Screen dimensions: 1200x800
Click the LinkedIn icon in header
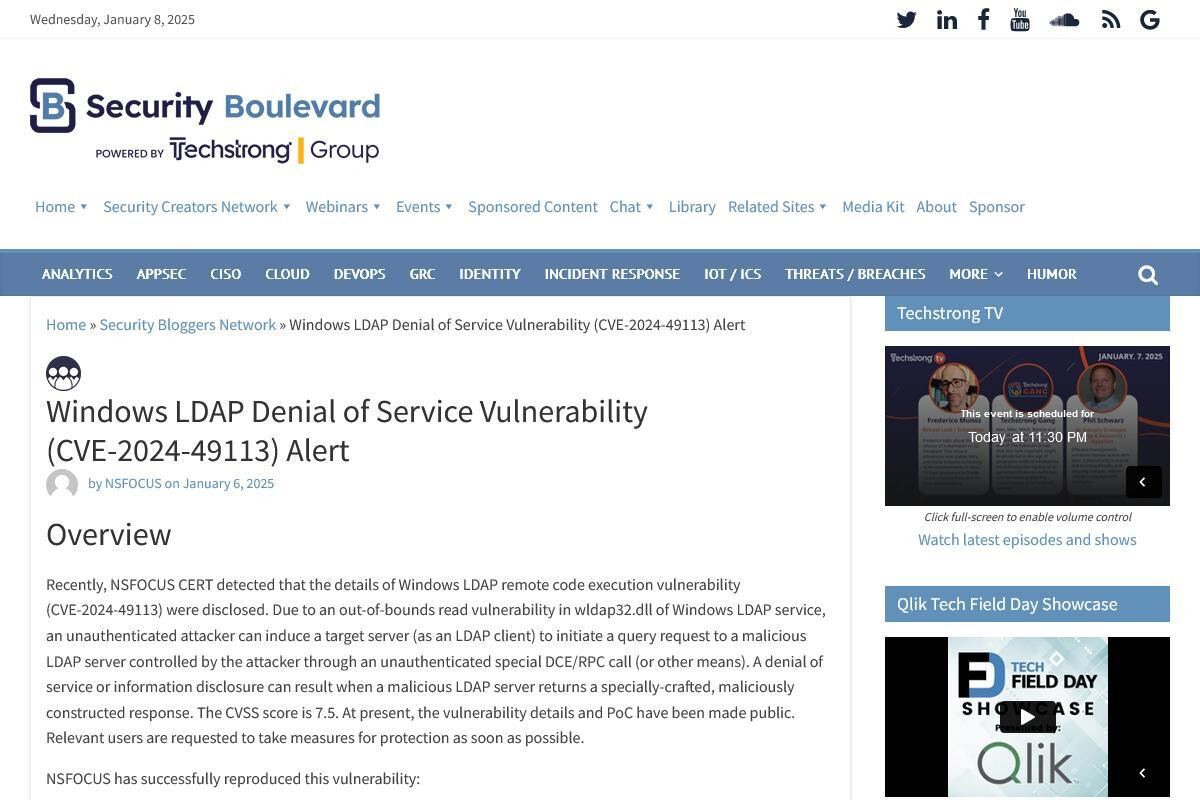click(946, 20)
